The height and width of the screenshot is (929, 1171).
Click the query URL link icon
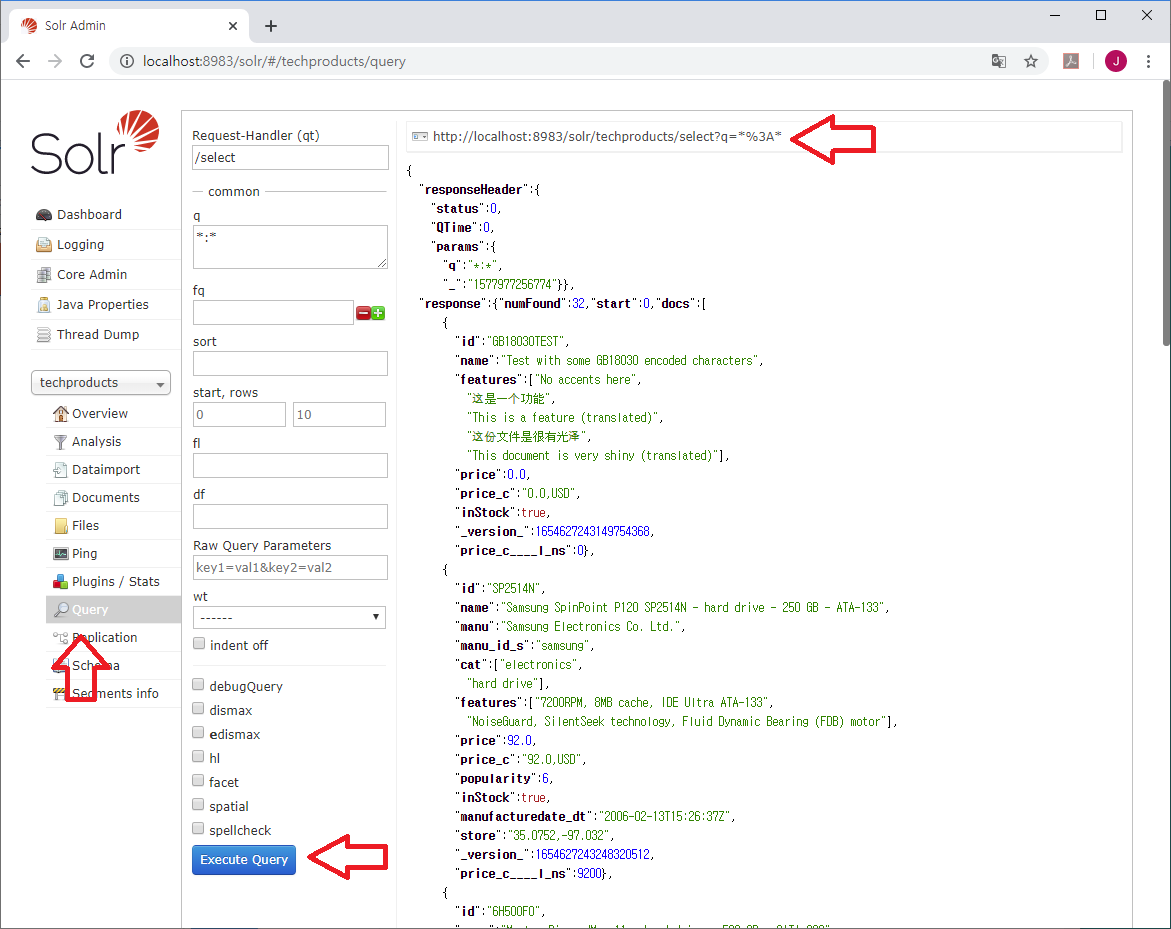coord(420,137)
